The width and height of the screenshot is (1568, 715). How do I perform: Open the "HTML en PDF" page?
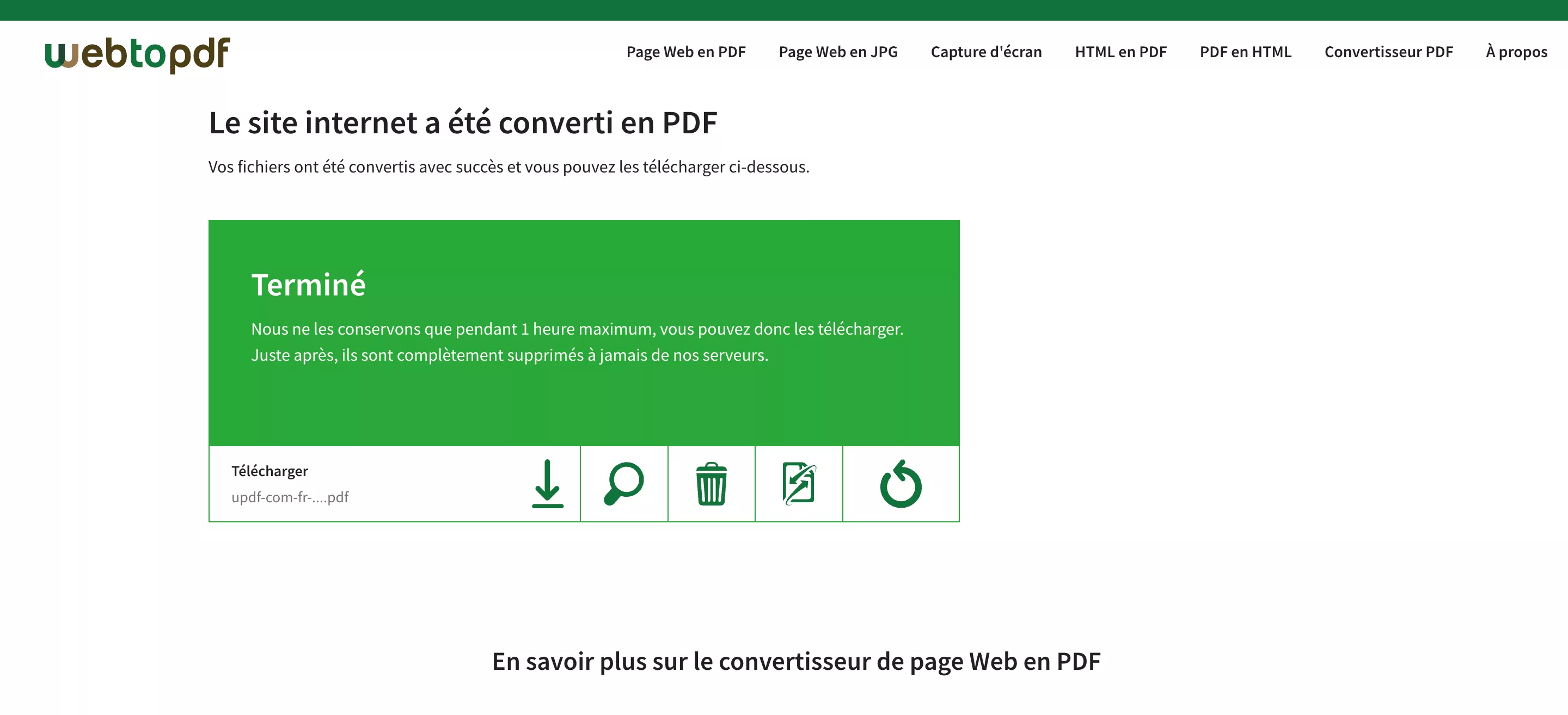[1120, 52]
